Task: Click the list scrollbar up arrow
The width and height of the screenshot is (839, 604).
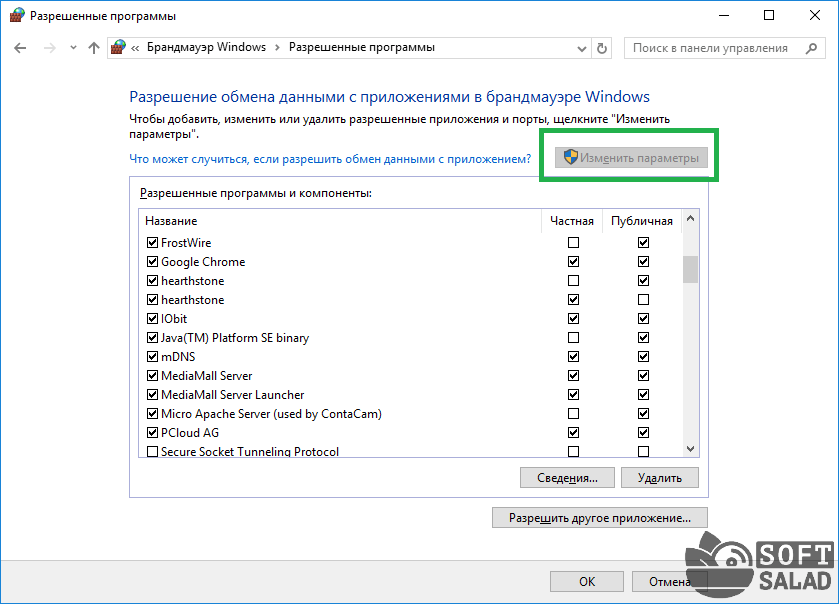Action: [x=690, y=218]
